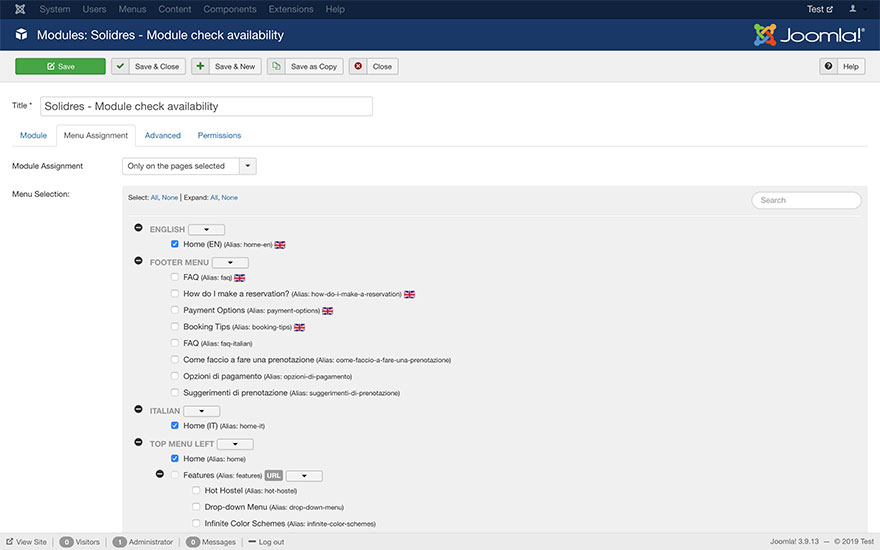Click Expand None link
This screenshot has height=550, width=880.
point(230,198)
